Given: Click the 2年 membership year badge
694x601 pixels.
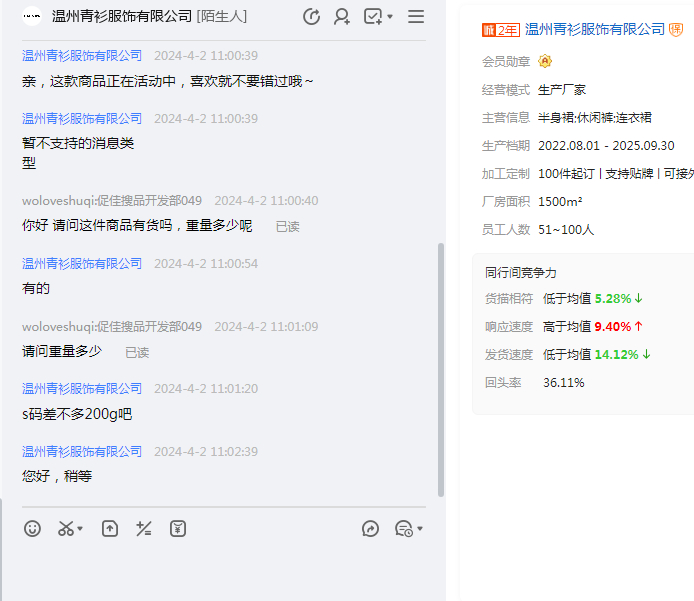Looking at the screenshot, I should 500,30.
